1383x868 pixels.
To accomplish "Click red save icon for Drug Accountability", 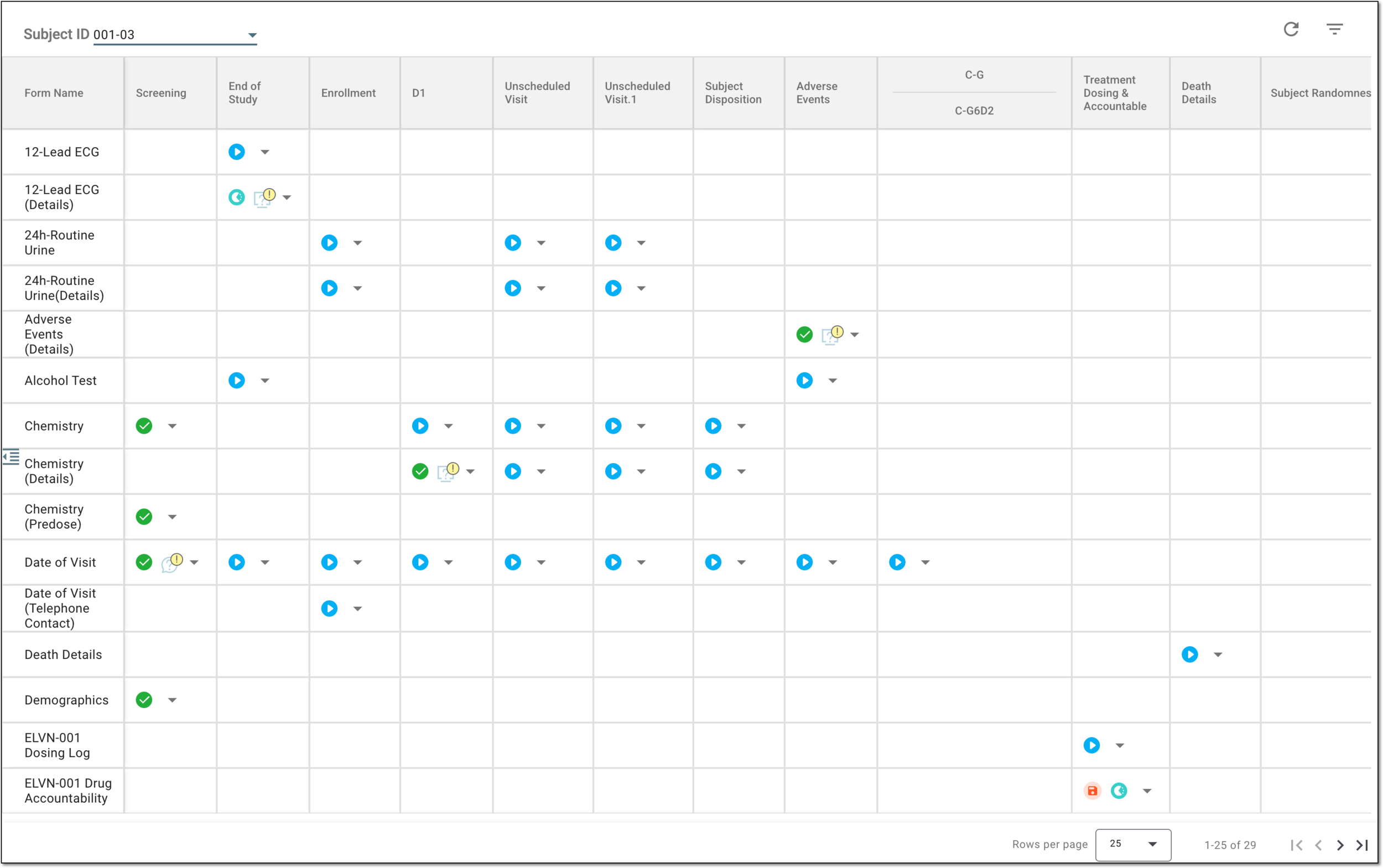I will (x=1092, y=791).
